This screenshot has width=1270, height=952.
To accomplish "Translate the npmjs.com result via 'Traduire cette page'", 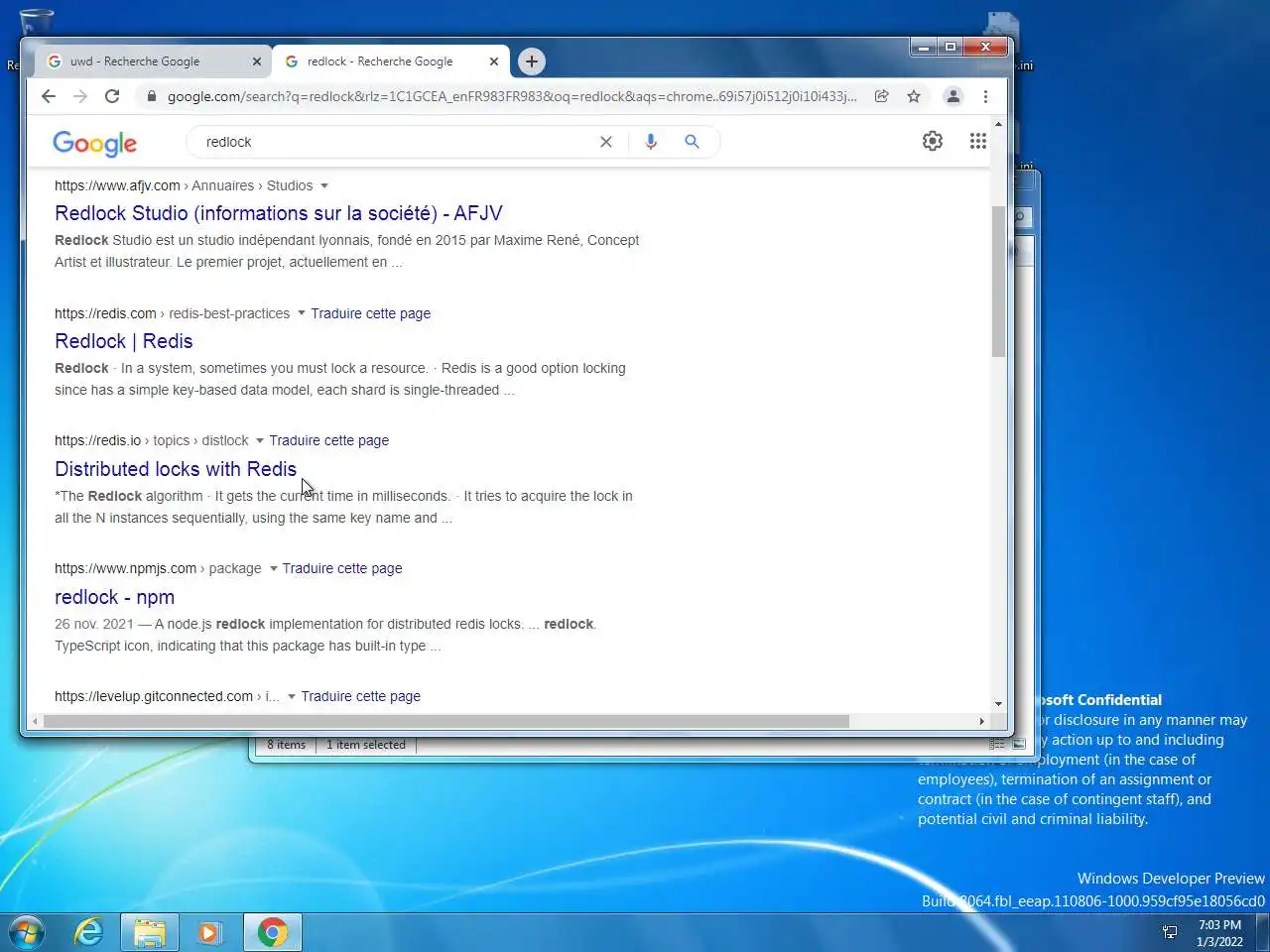I will coord(342,568).
